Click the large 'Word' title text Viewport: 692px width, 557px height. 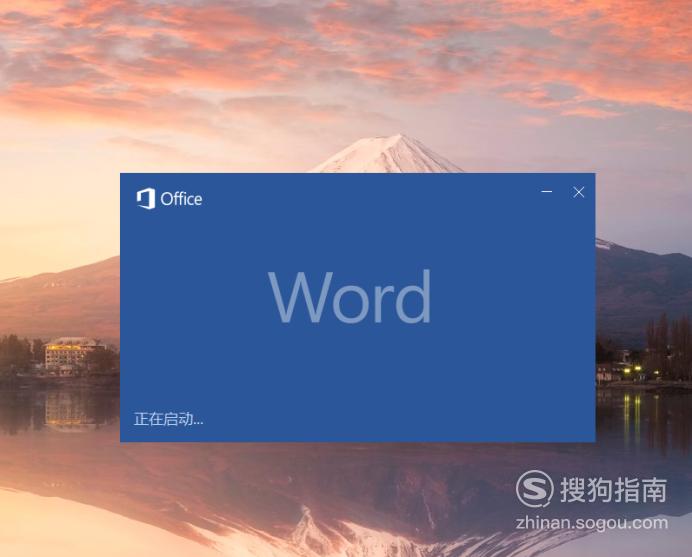pos(350,297)
